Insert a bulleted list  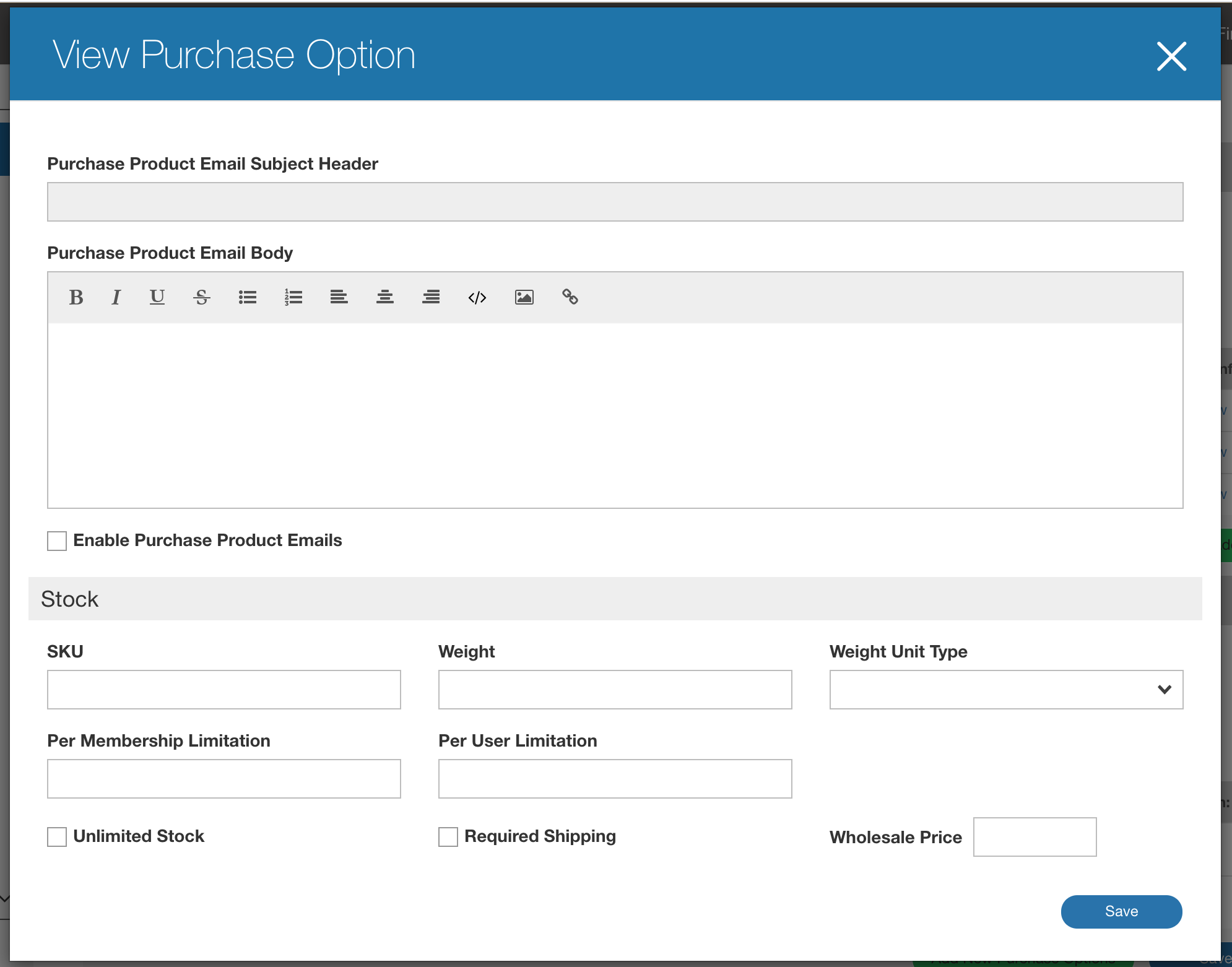click(x=248, y=298)
